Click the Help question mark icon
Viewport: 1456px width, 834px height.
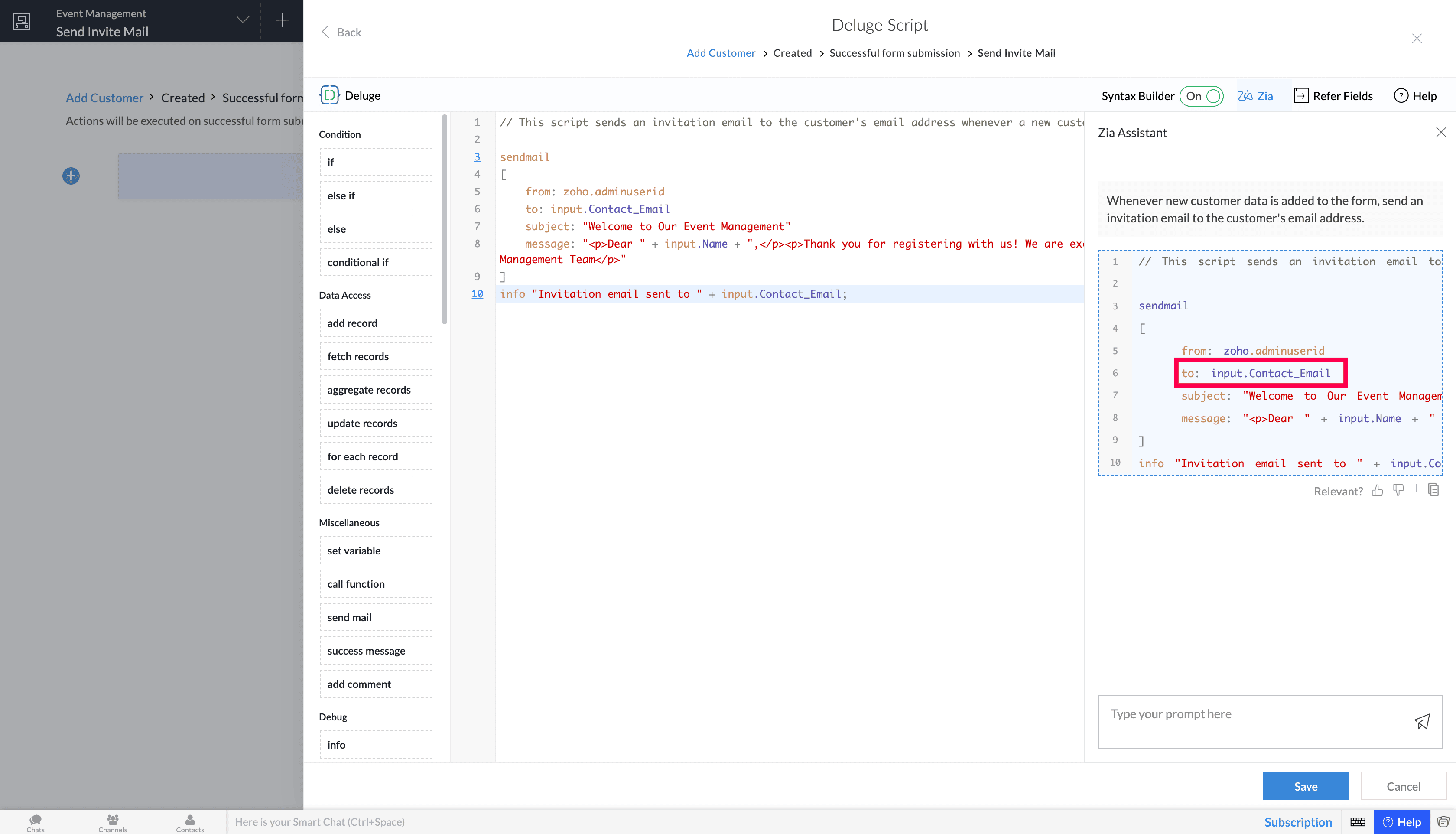(1401, 96)
